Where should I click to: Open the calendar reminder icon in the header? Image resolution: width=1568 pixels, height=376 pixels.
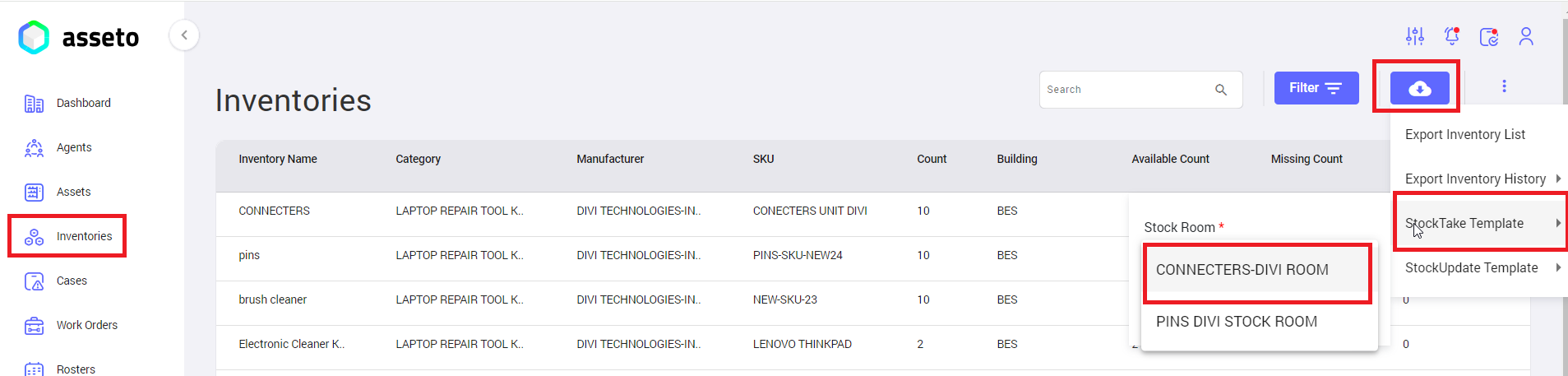[1489, 36]
